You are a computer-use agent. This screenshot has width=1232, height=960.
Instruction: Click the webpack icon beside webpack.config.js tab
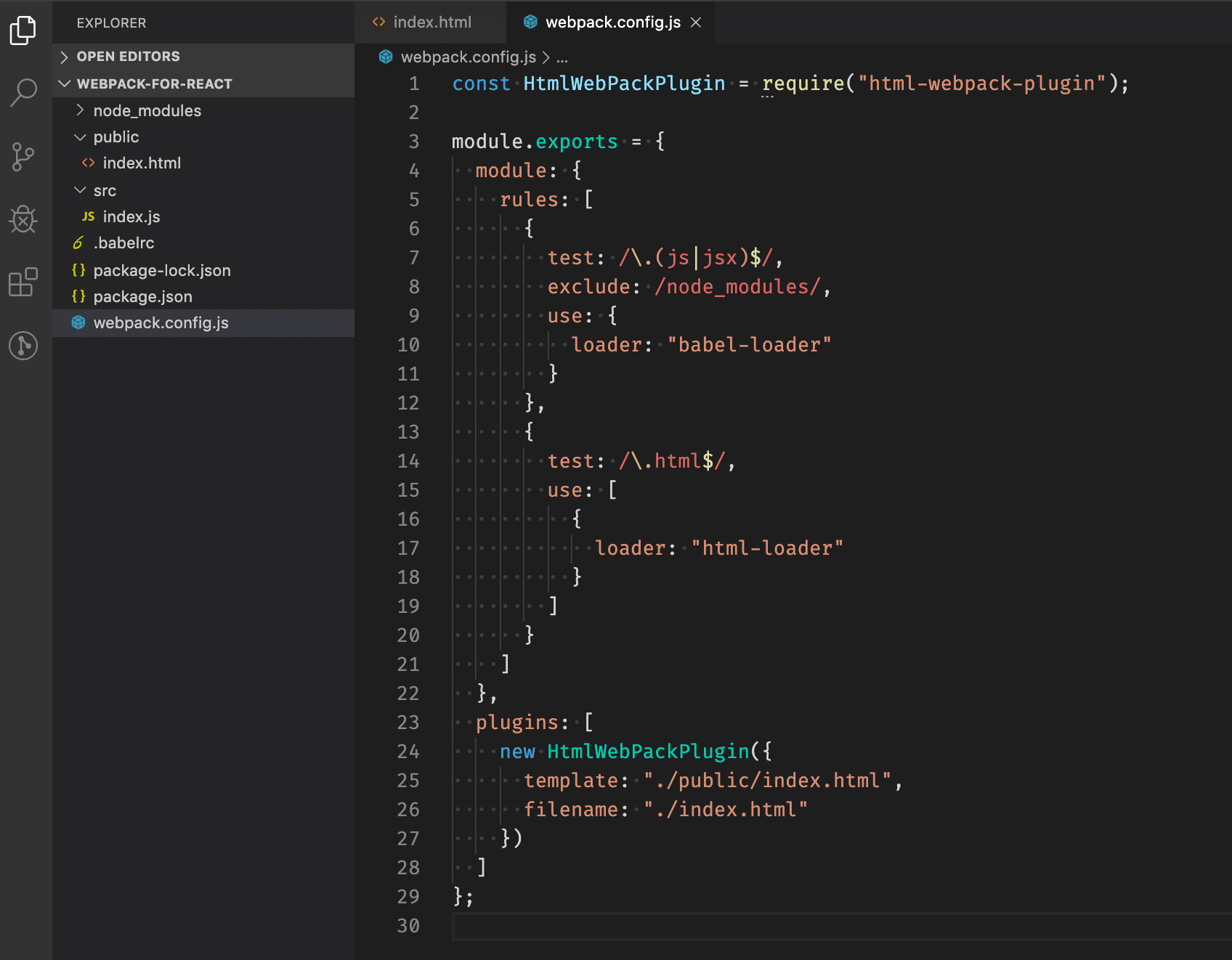[530, 22]
